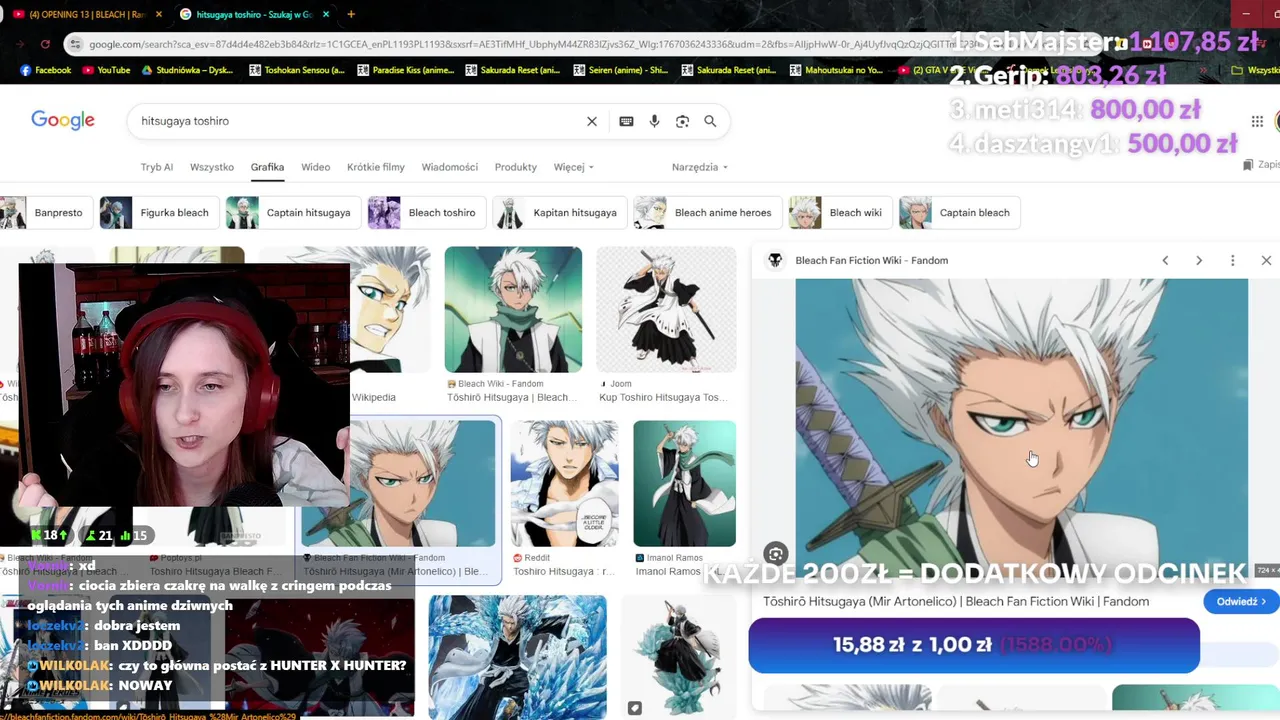The width and height of the screenshot is (1280, 720).
Task: Switch to the Tryb AI tab
Action: 157,167
